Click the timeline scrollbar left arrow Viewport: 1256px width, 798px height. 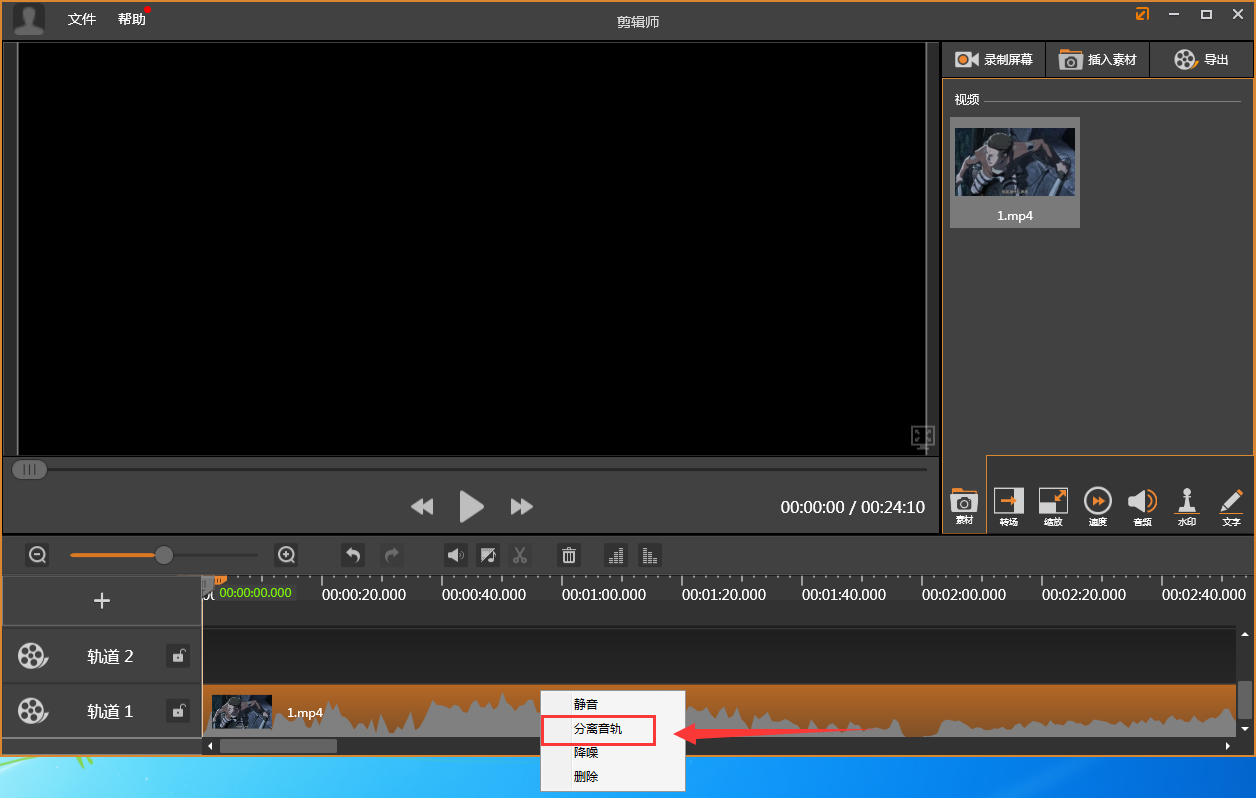[210, 746]
